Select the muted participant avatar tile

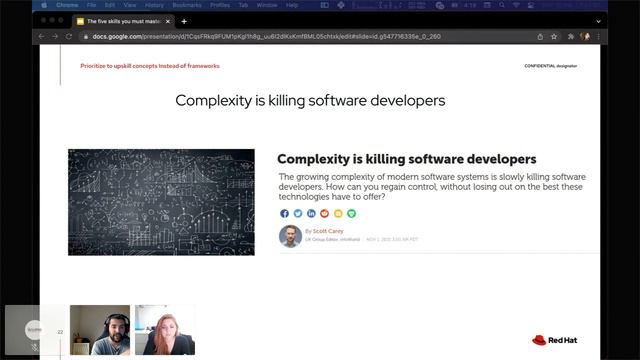(x=35, y=330)
